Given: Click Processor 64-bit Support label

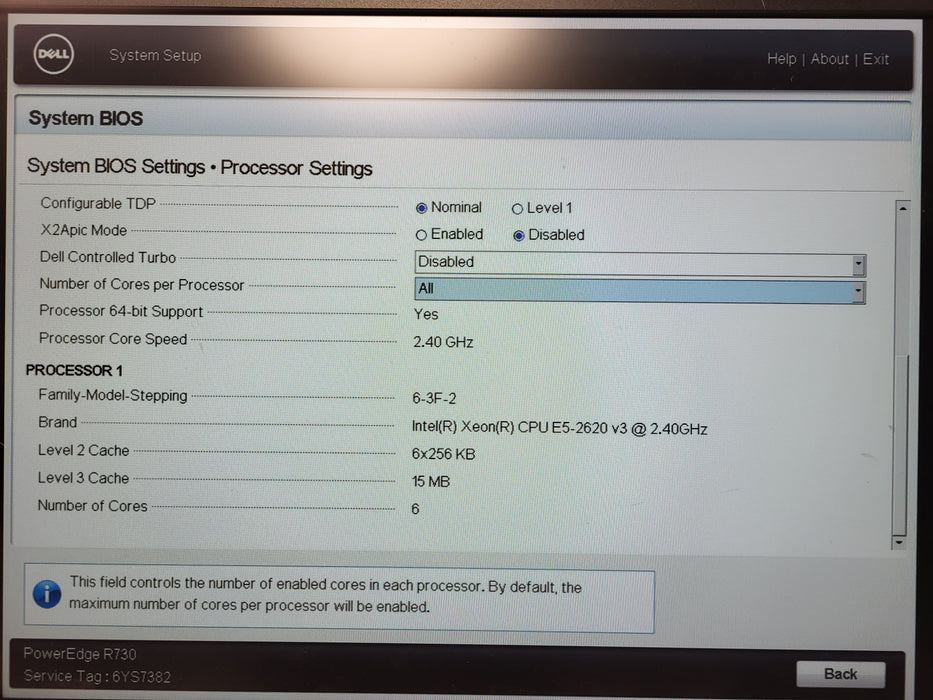Looking at the screenshot, I should pyautogui.click(x=121, y=311).
